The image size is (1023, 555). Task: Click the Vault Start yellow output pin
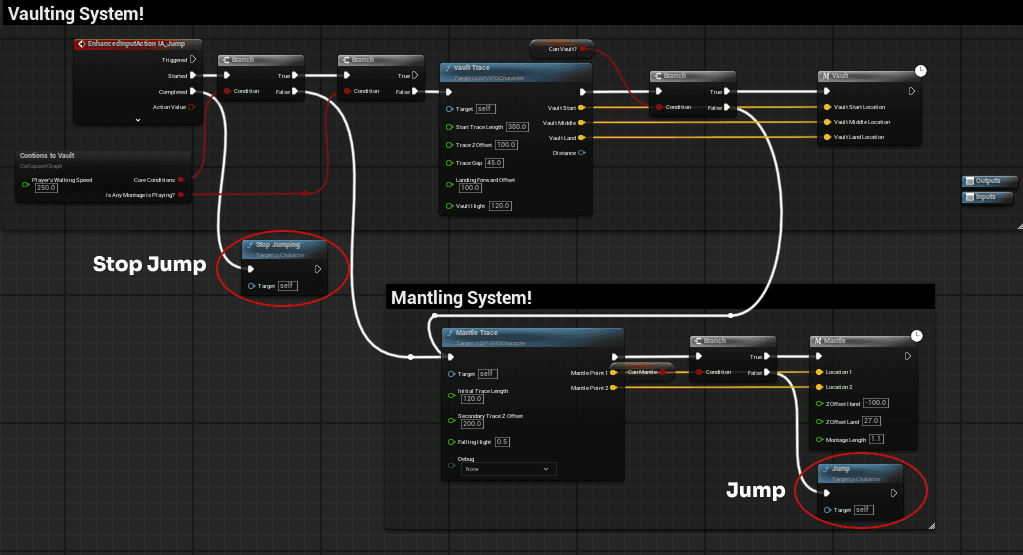coord(582,107)
